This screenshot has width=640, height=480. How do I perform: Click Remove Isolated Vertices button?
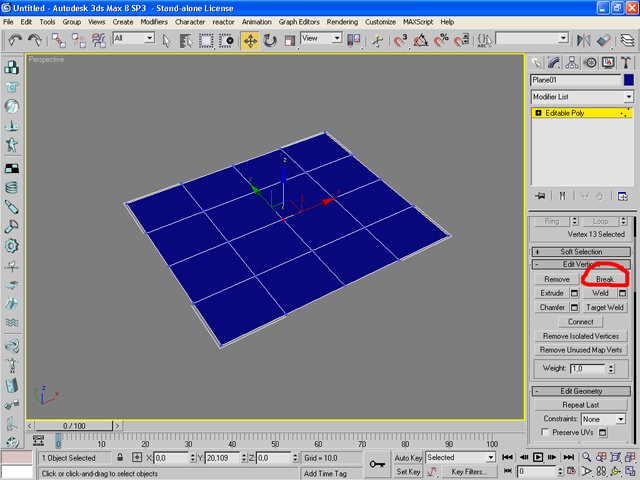pos(580,336)
